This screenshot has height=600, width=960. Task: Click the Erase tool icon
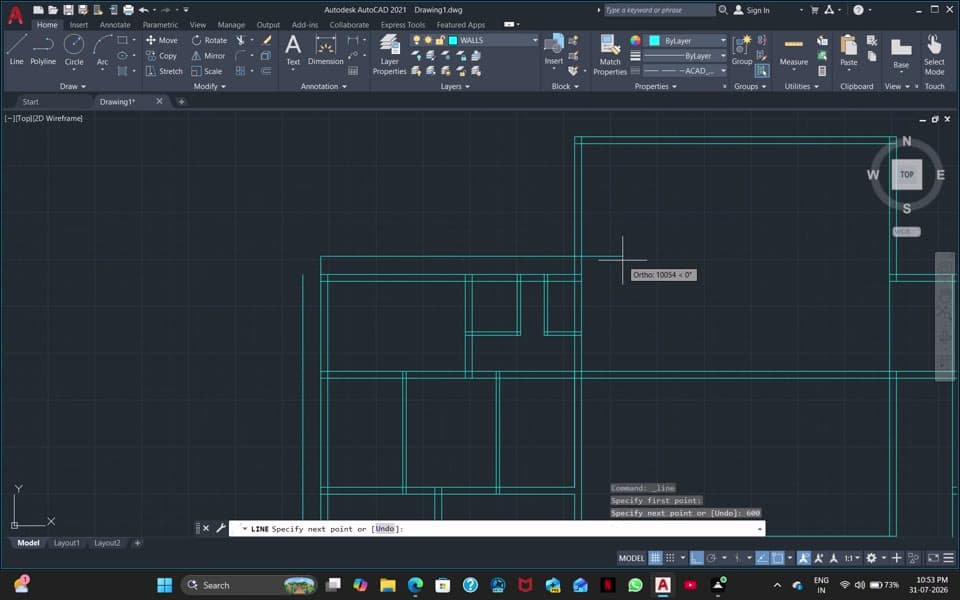point(267,40)
